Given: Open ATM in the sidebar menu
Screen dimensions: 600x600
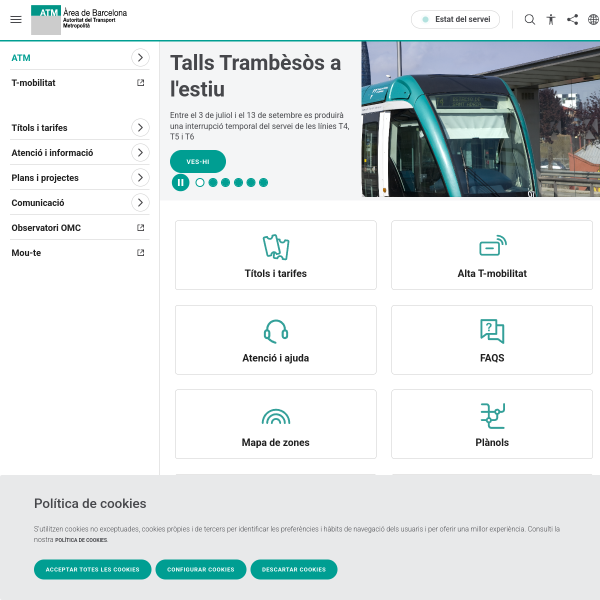Looking at the screenshot, I should 21,58.
